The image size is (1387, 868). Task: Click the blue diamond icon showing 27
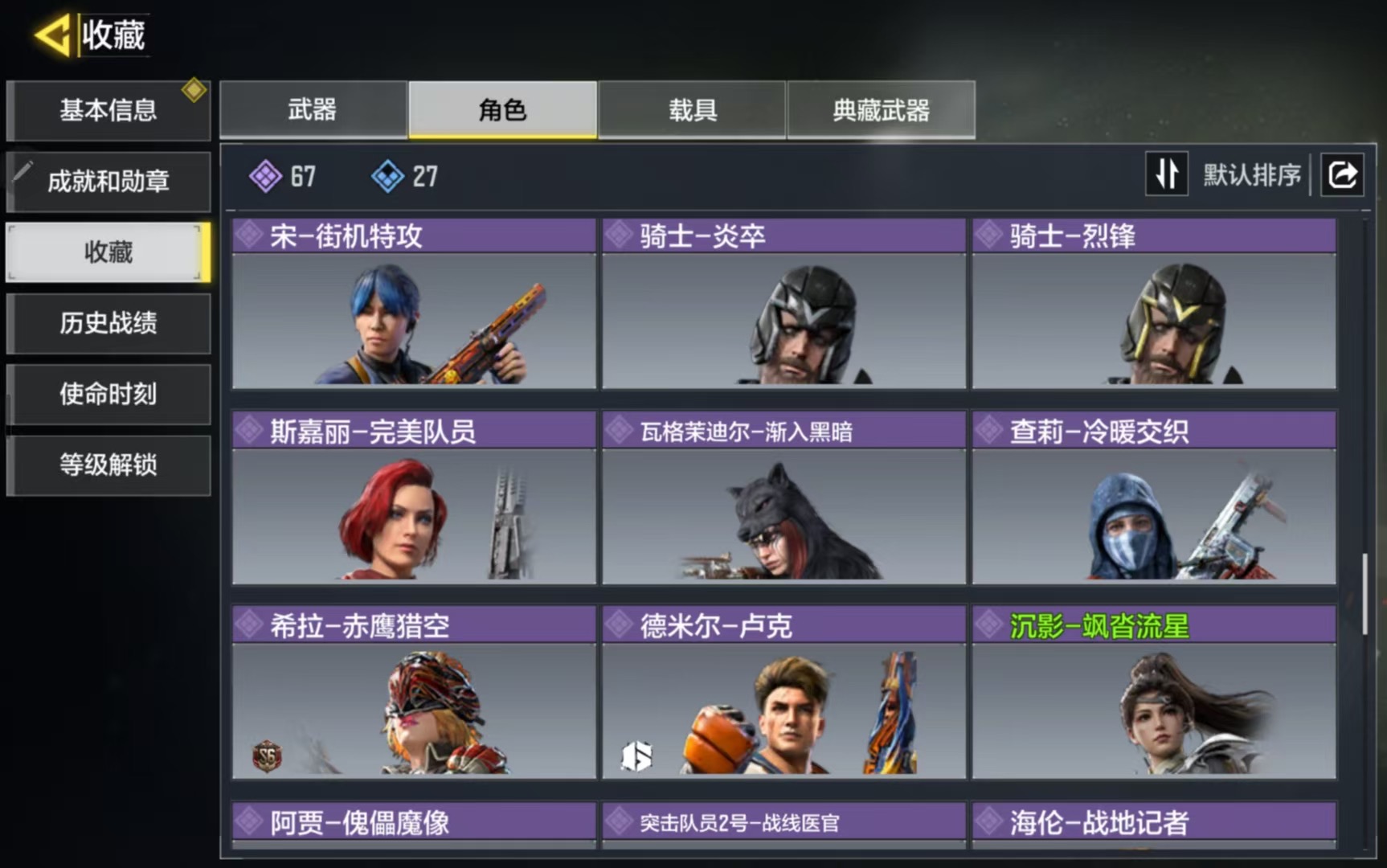coord(387,176)
